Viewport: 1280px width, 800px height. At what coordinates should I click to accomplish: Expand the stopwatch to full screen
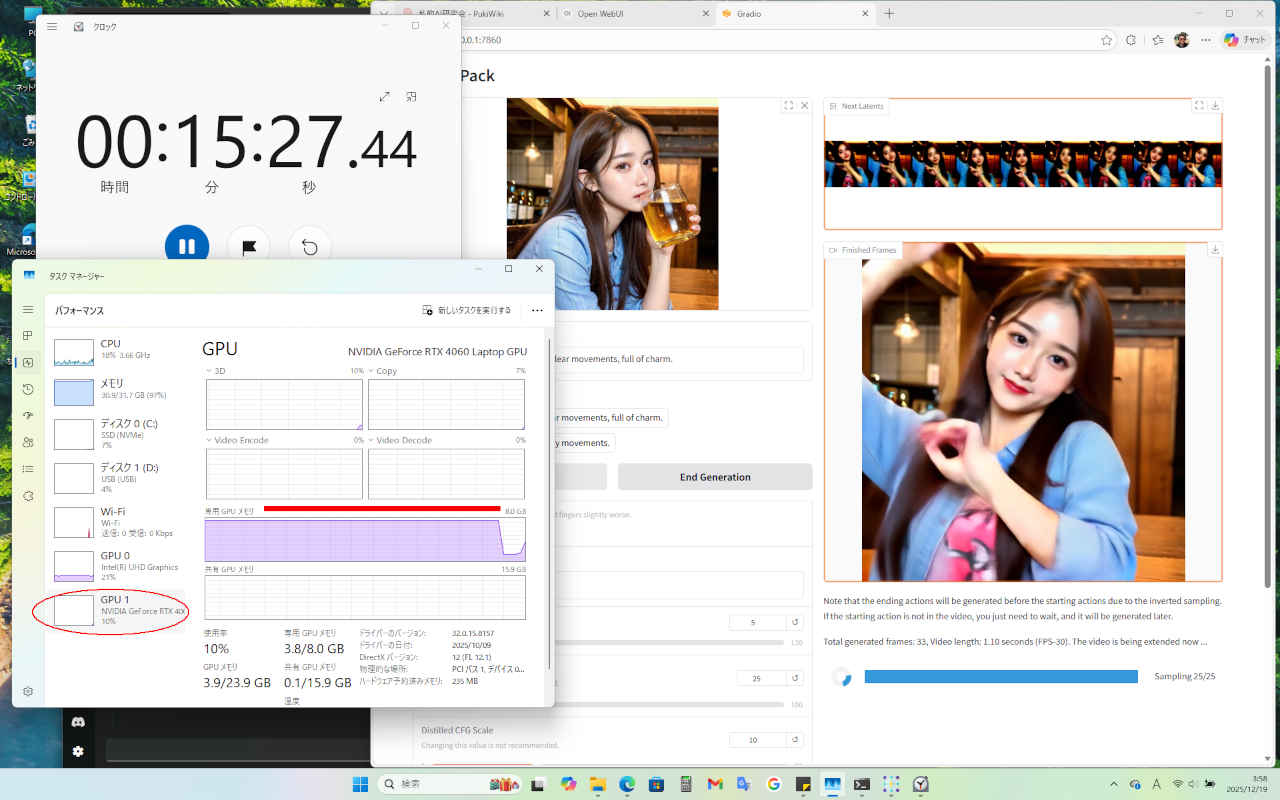(385, 97)
